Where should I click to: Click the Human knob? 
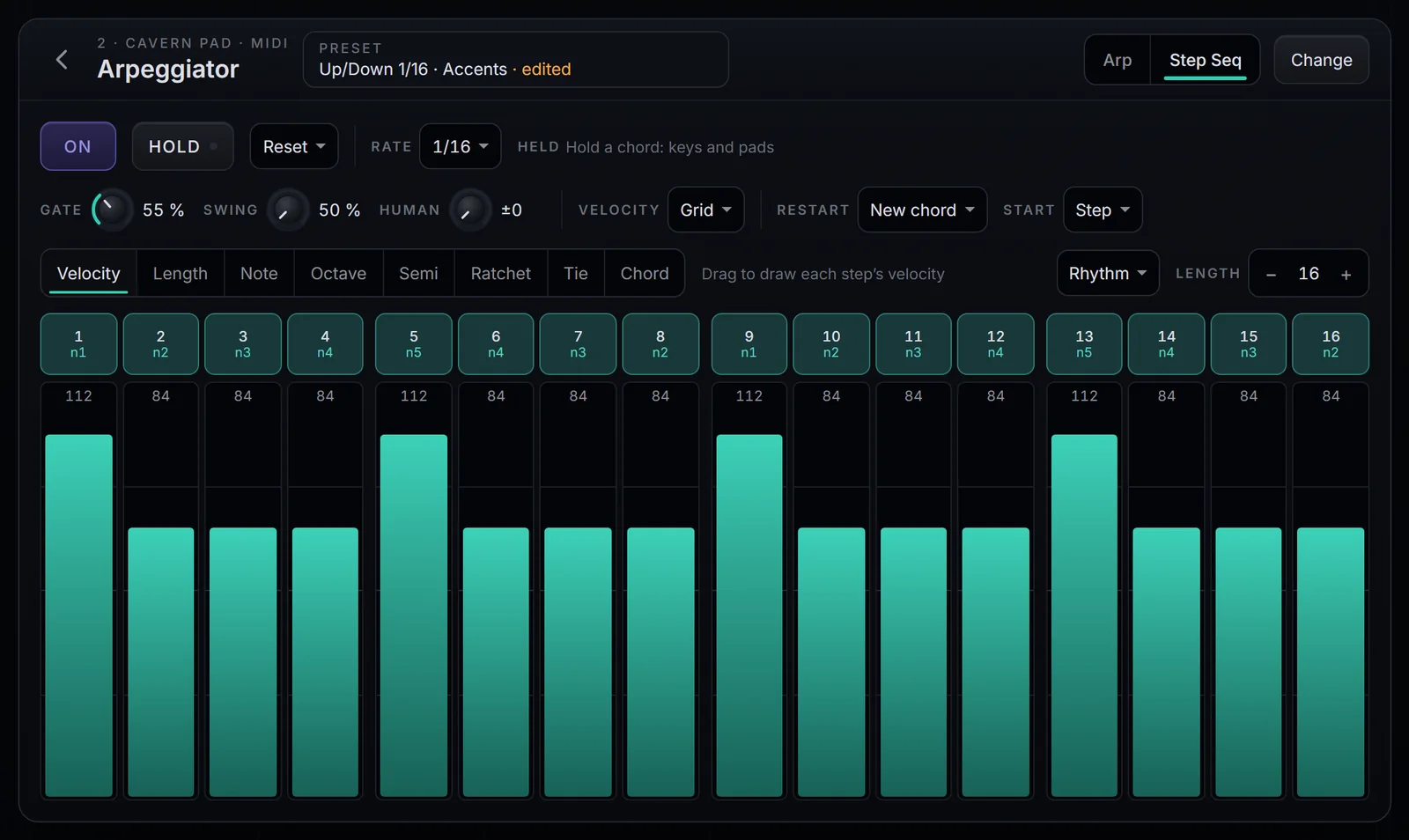pyautogui.click(x=469, y=210)
